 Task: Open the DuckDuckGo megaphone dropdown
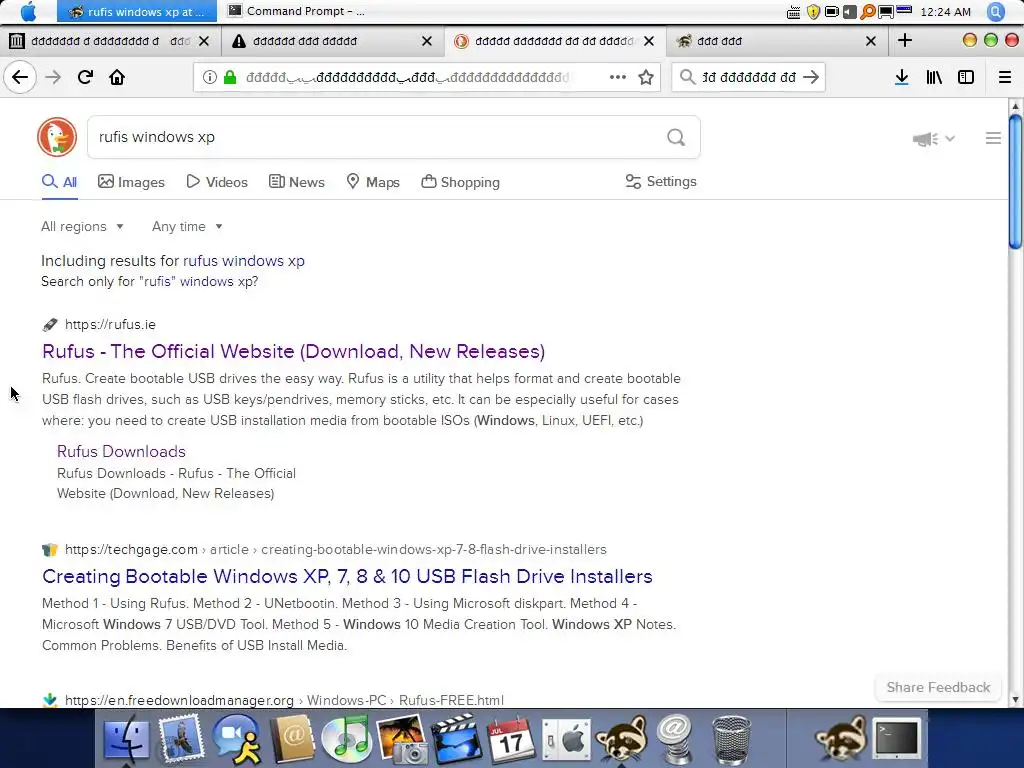coord(933,138)
